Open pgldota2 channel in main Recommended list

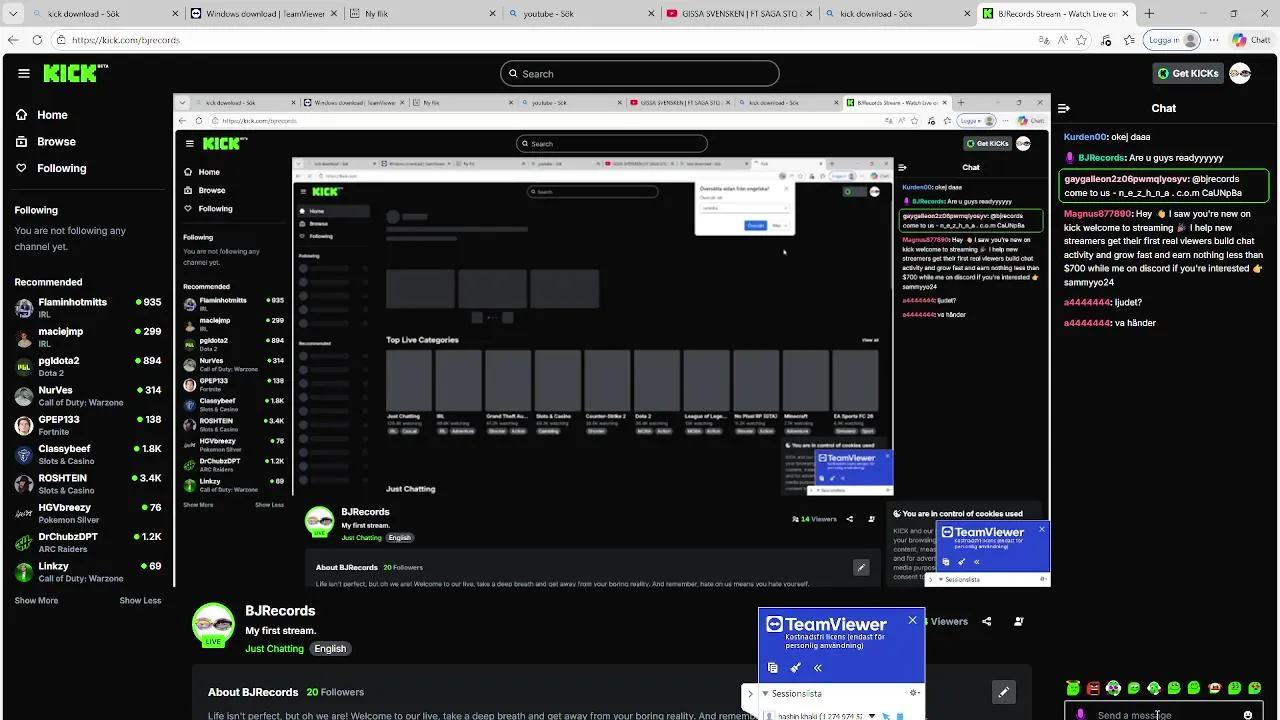88,367
